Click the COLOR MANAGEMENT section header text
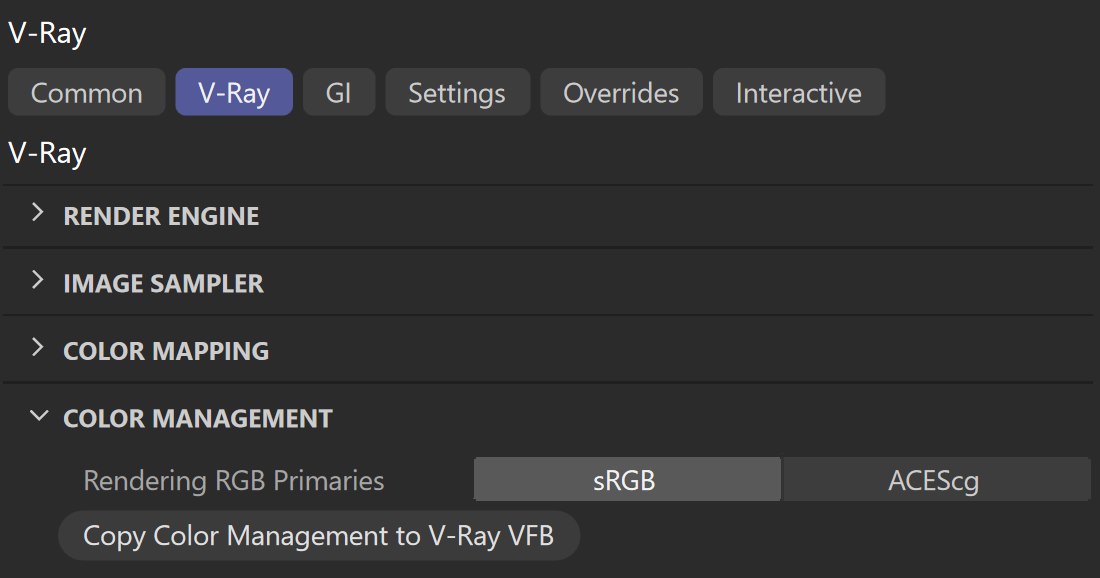Viewport: 1100px width, 578px height. 198,419
